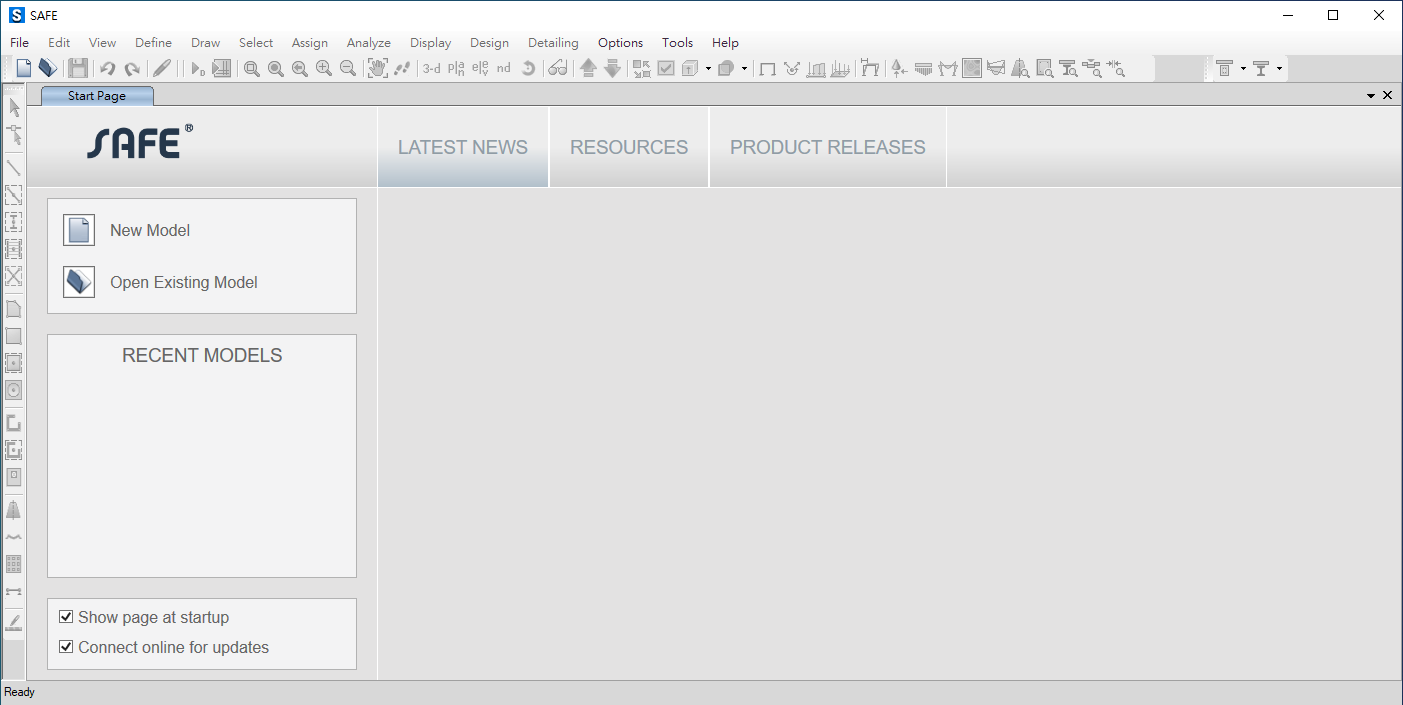This screenshot has width=1403, height=705.
Task: Click the Set Display Options checkmark icon
Action: point(666,68)
